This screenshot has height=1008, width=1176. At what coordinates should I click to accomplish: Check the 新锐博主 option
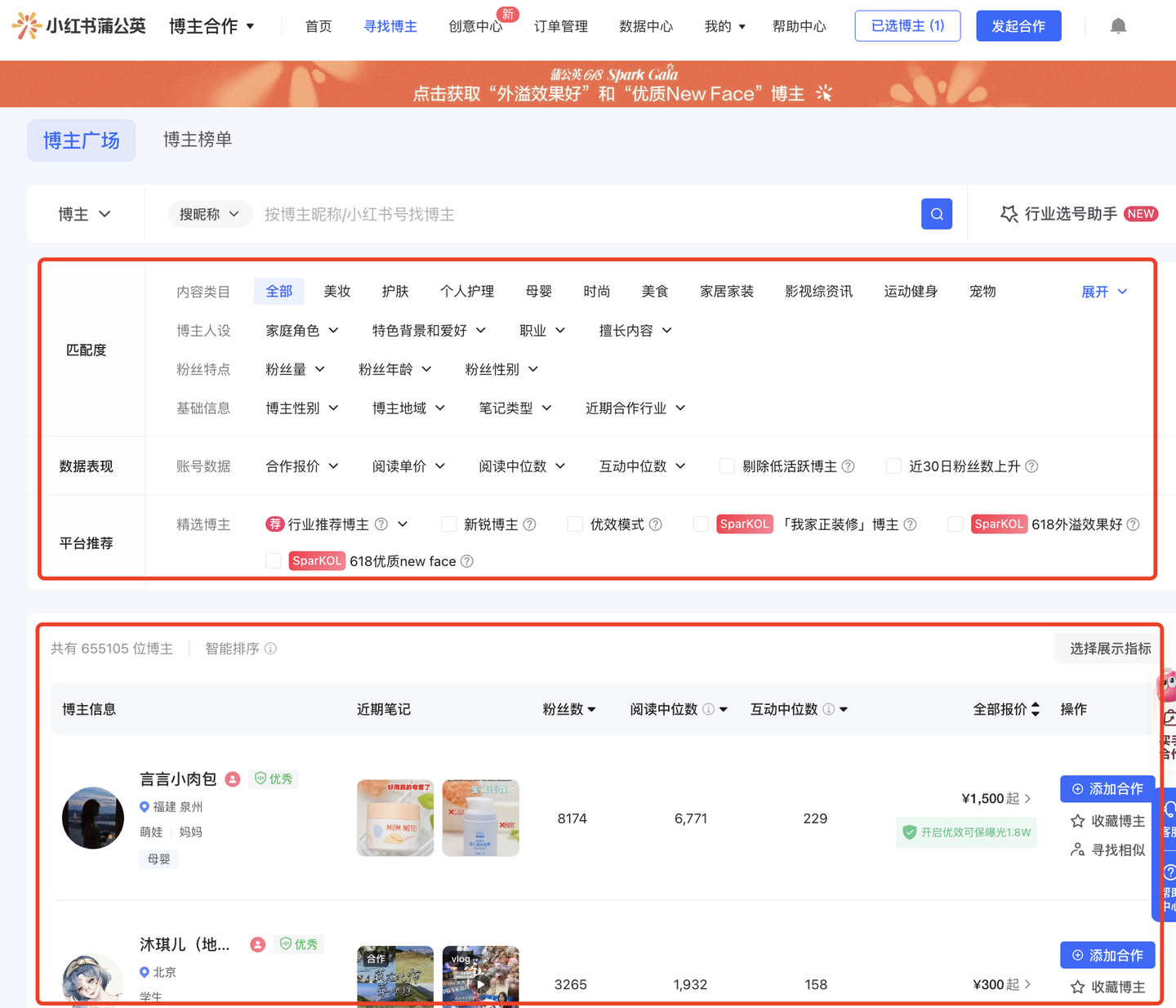pos(449,524)
